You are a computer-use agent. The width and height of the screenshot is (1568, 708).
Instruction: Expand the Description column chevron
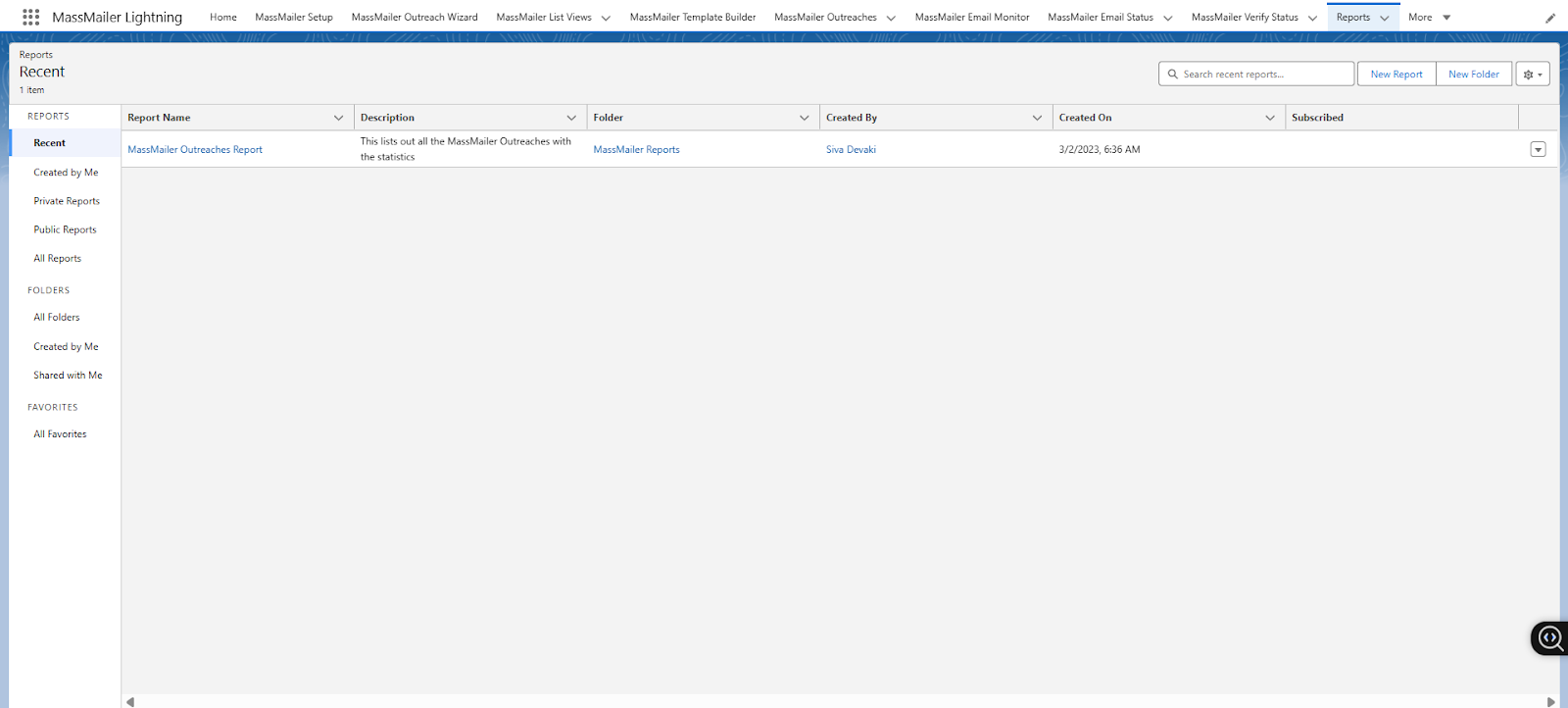[571, 118]
